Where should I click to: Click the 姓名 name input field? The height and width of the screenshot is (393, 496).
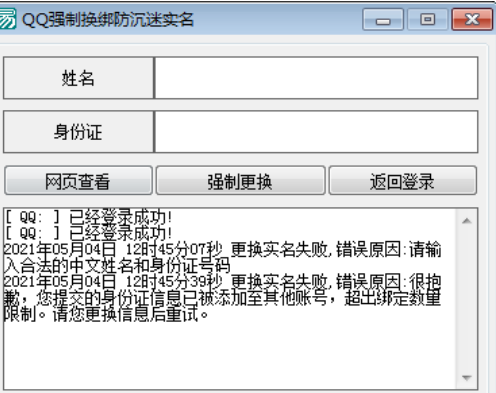(316, 78)
